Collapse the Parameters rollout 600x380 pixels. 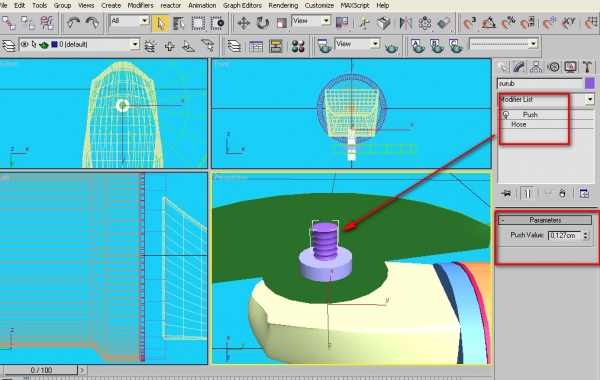click(545, 220)
